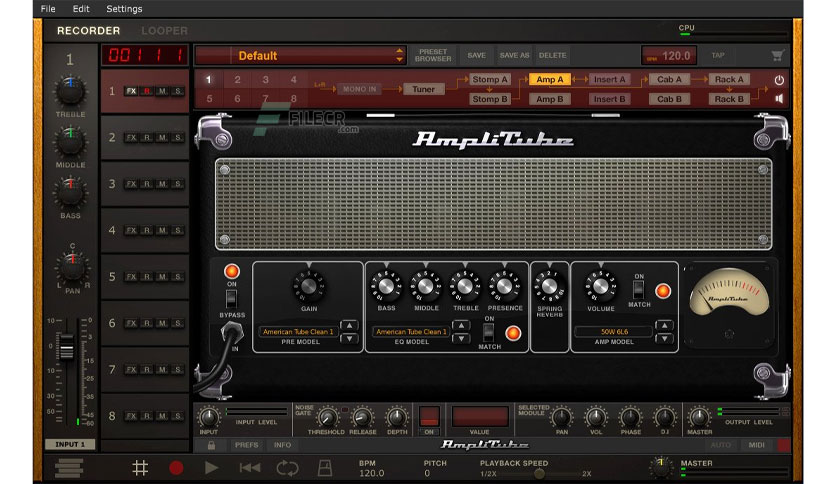Click the VU meter on the amp
Viewport: 836px width, 484px height.
tap(728, 293)
